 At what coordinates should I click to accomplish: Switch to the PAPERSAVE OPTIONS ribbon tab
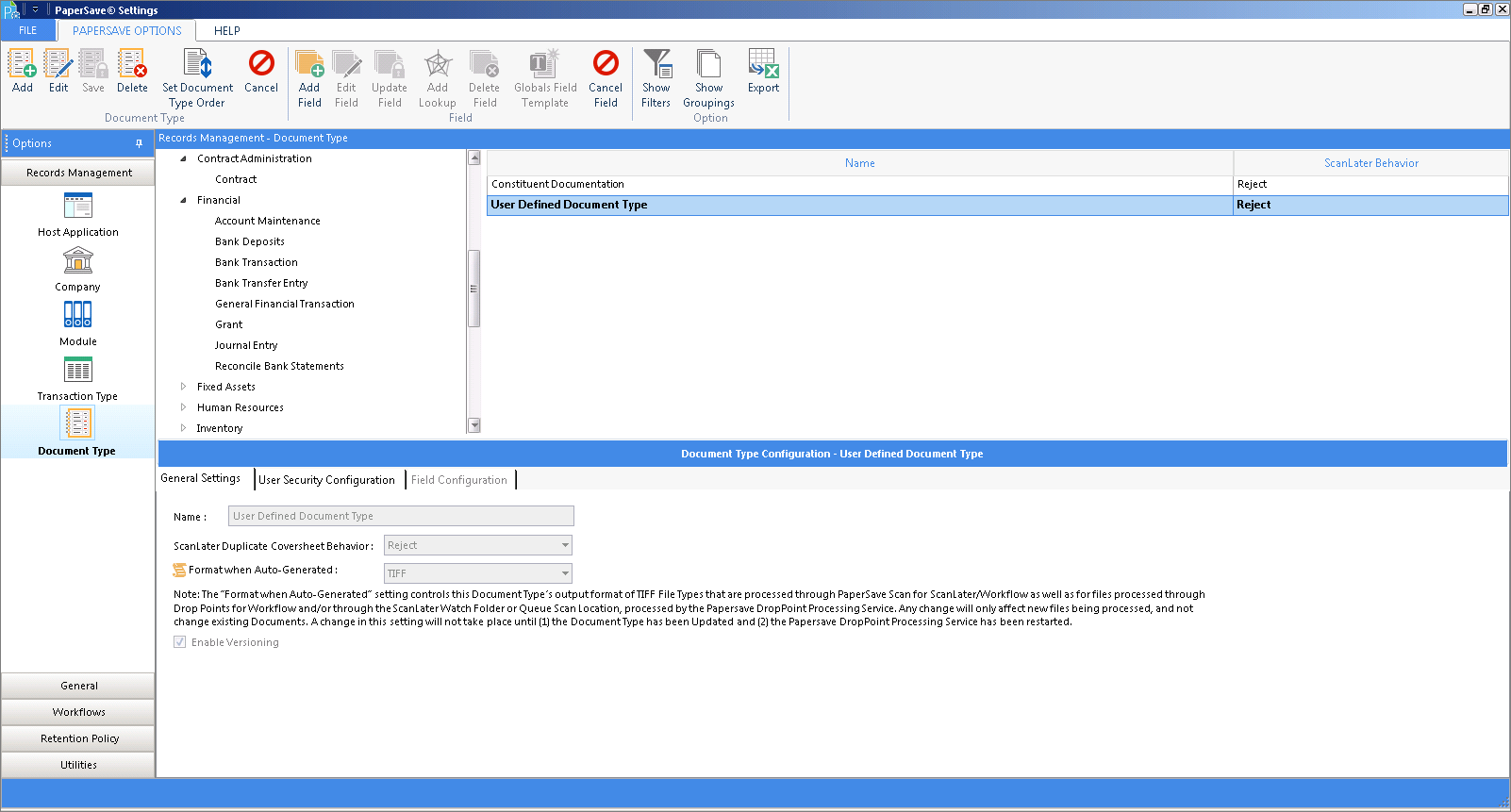[x=127, y=30]
